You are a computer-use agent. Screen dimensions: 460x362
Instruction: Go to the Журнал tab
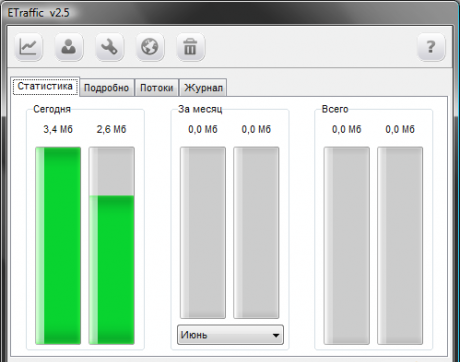pos(203,88)
